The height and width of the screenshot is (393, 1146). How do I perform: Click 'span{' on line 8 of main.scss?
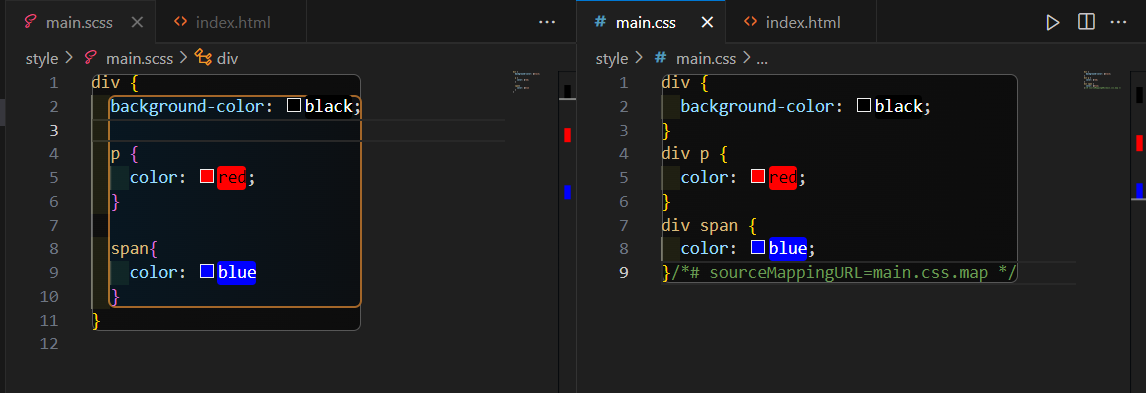(134, 249)
